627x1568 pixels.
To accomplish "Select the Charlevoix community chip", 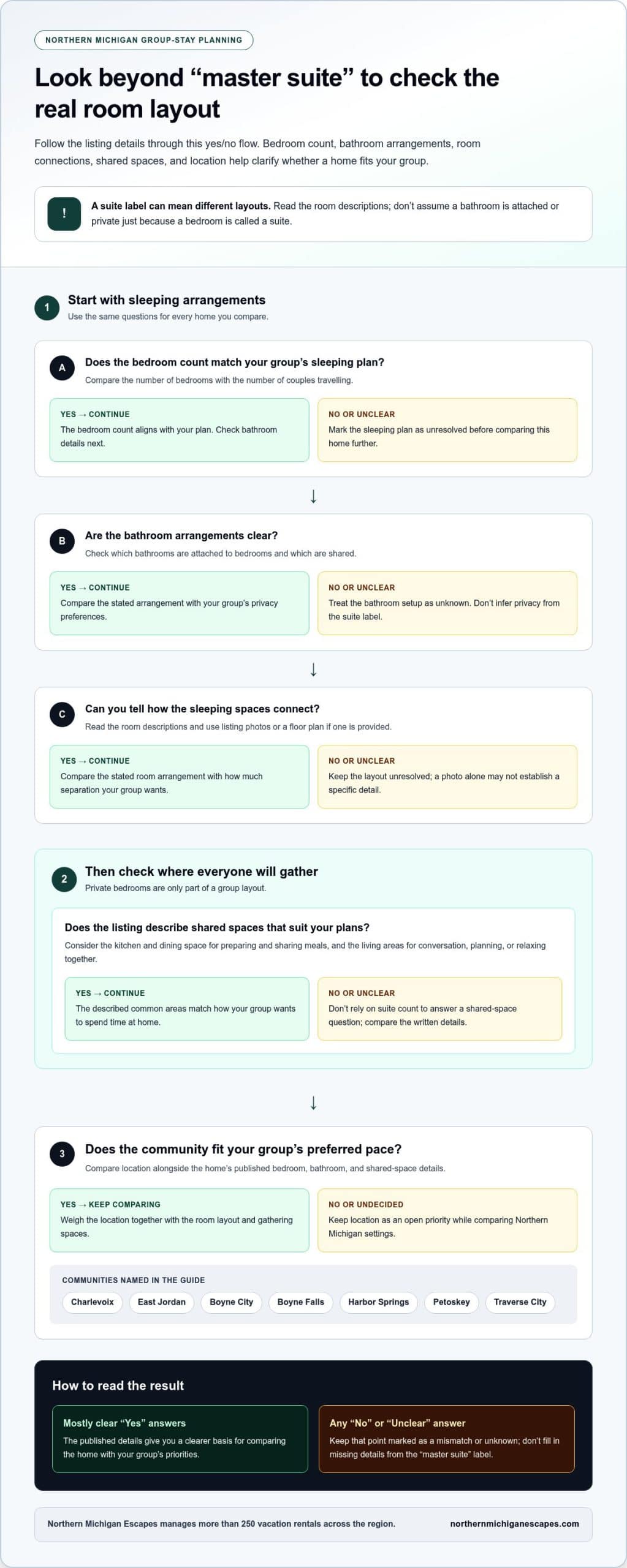I will tap(93, 1302).
